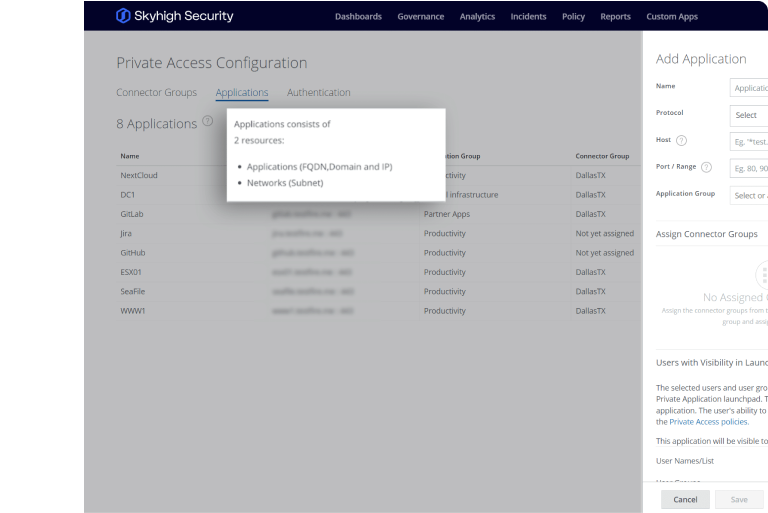Click the Save button

(x=739, y=499)
